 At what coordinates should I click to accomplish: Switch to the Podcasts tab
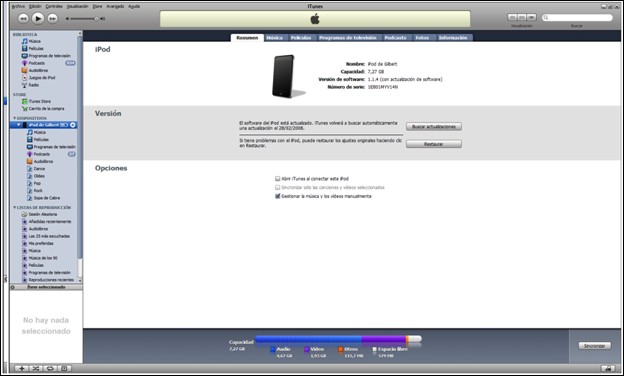395,38
